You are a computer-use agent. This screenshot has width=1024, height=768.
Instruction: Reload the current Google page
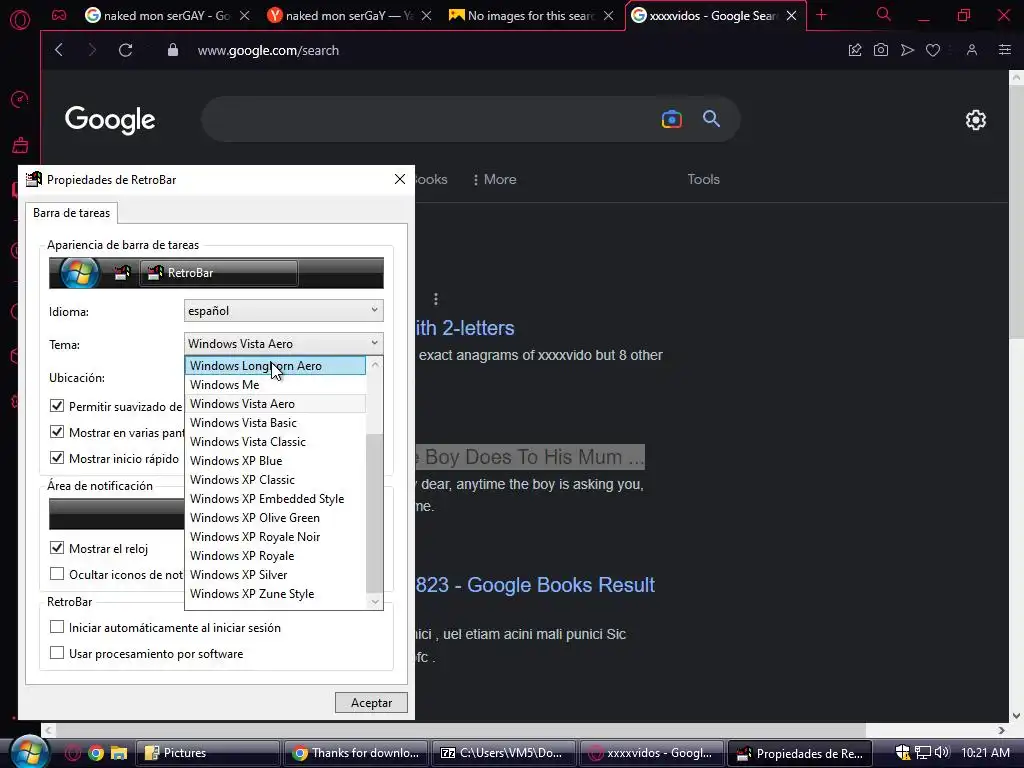pos(125,50)
